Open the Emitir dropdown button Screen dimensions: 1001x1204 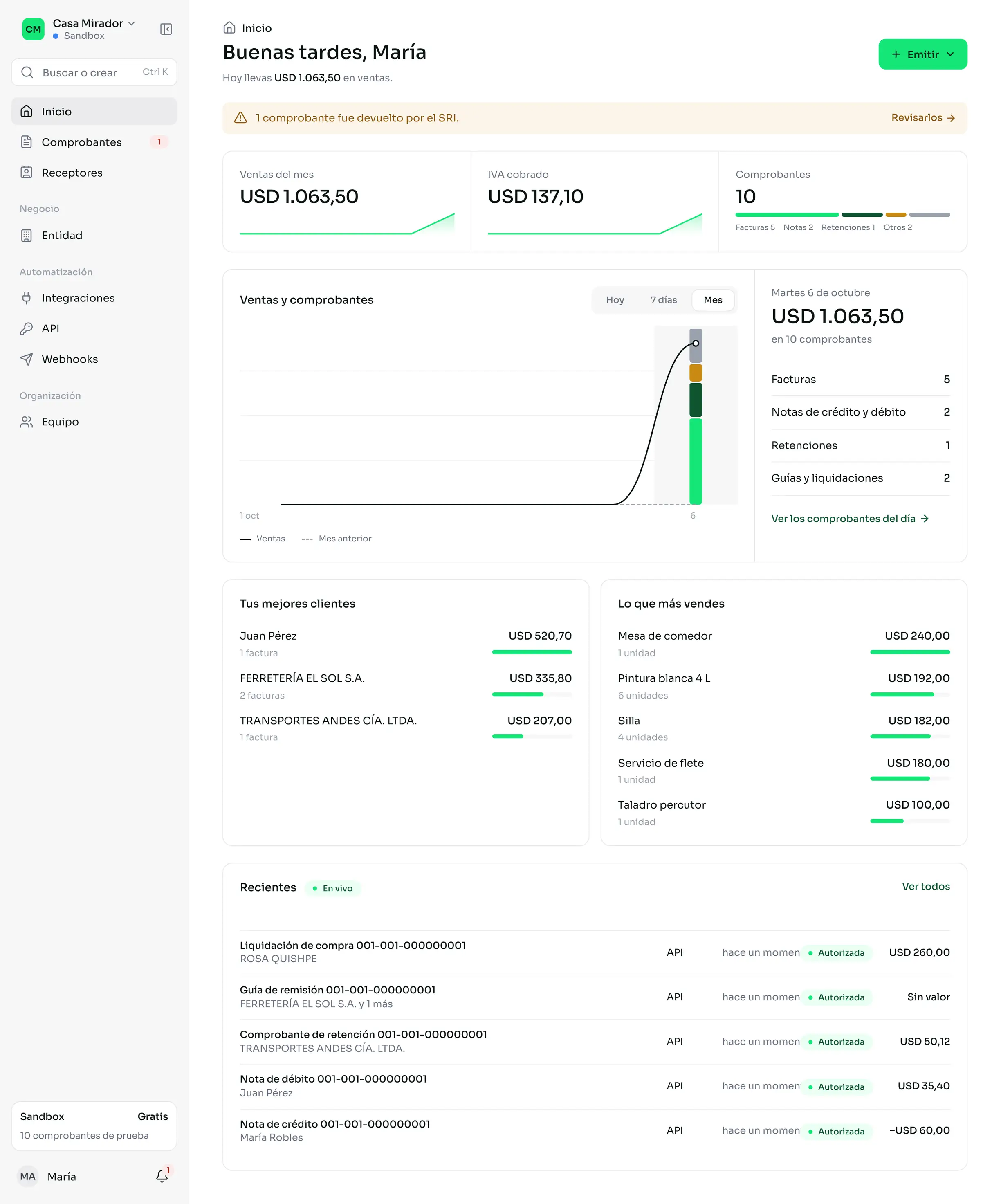[x=922, y=54]
